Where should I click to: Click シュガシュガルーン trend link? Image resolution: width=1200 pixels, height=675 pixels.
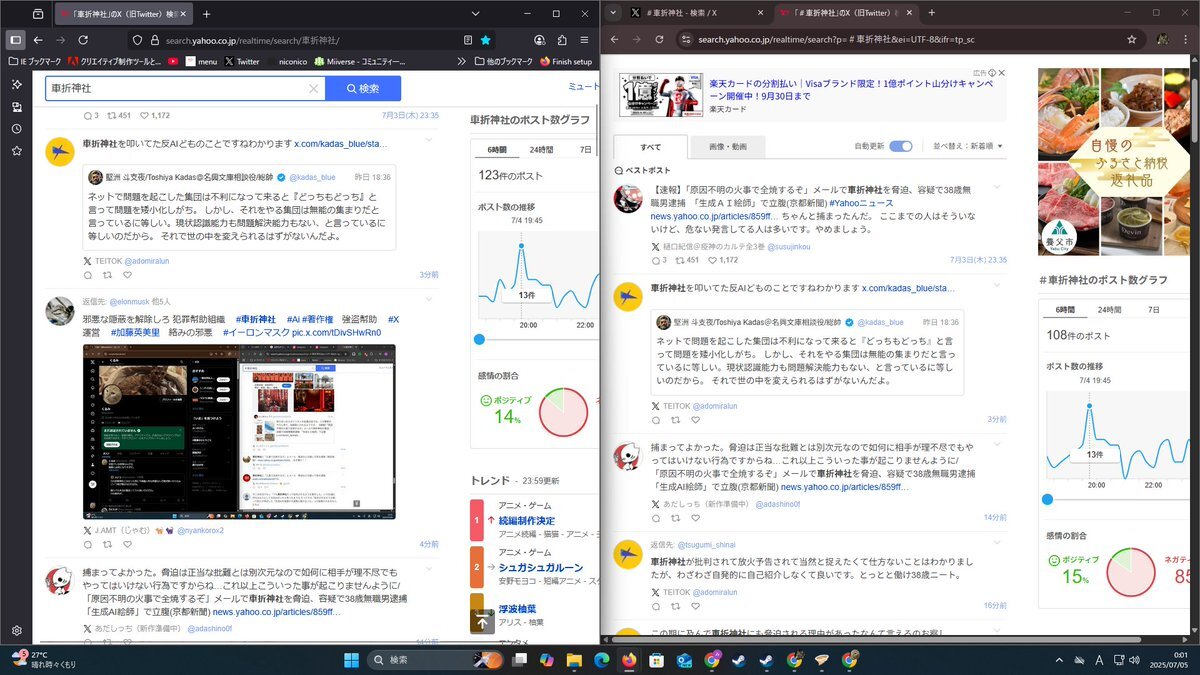point(539,566)
